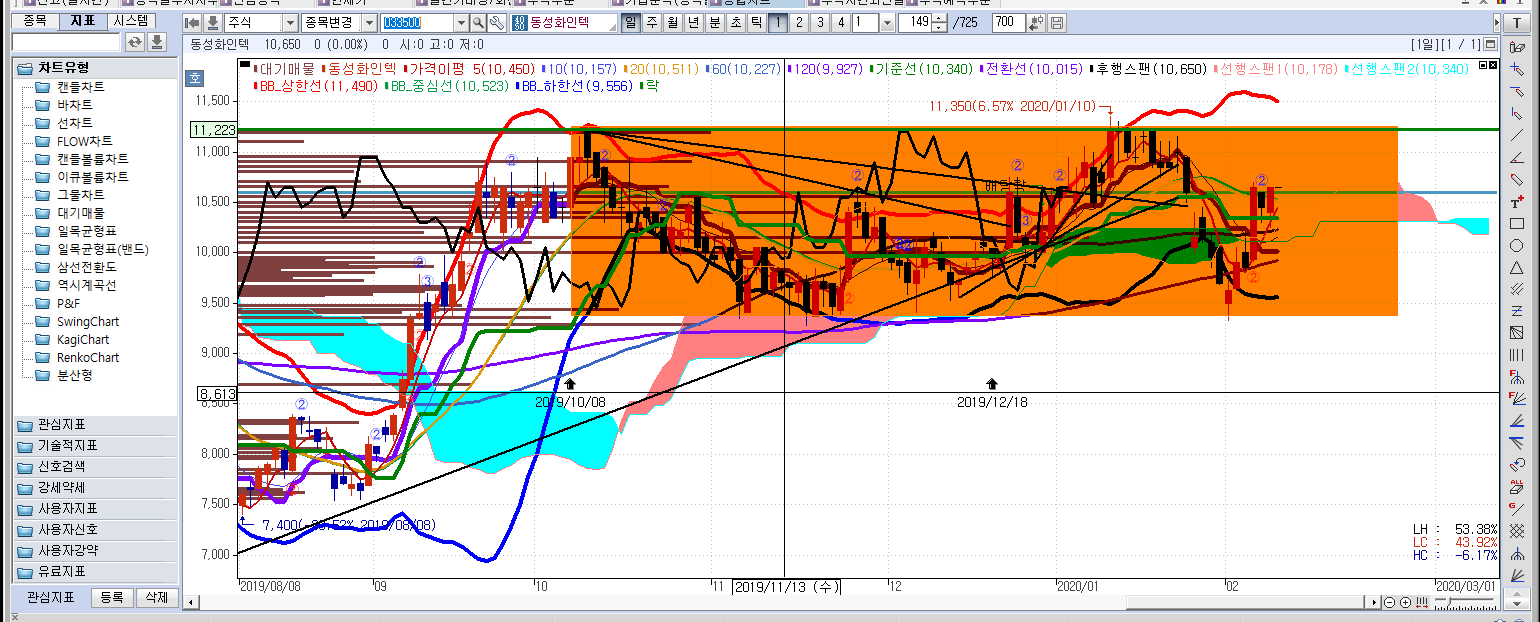Click the 등록 button
The image size is (1540, 622).
111,597
